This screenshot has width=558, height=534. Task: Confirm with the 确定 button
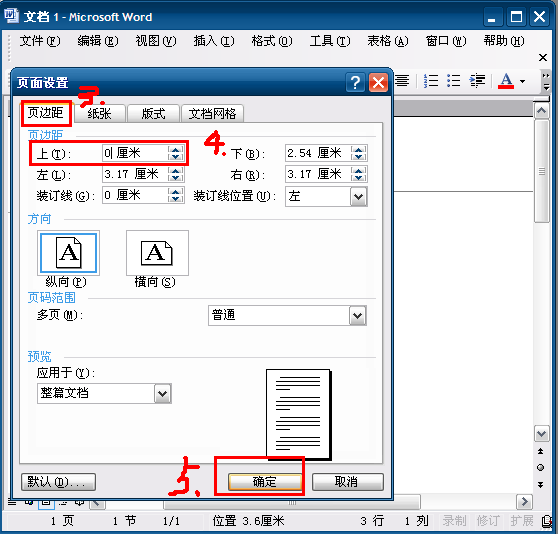tap(264, 482)
